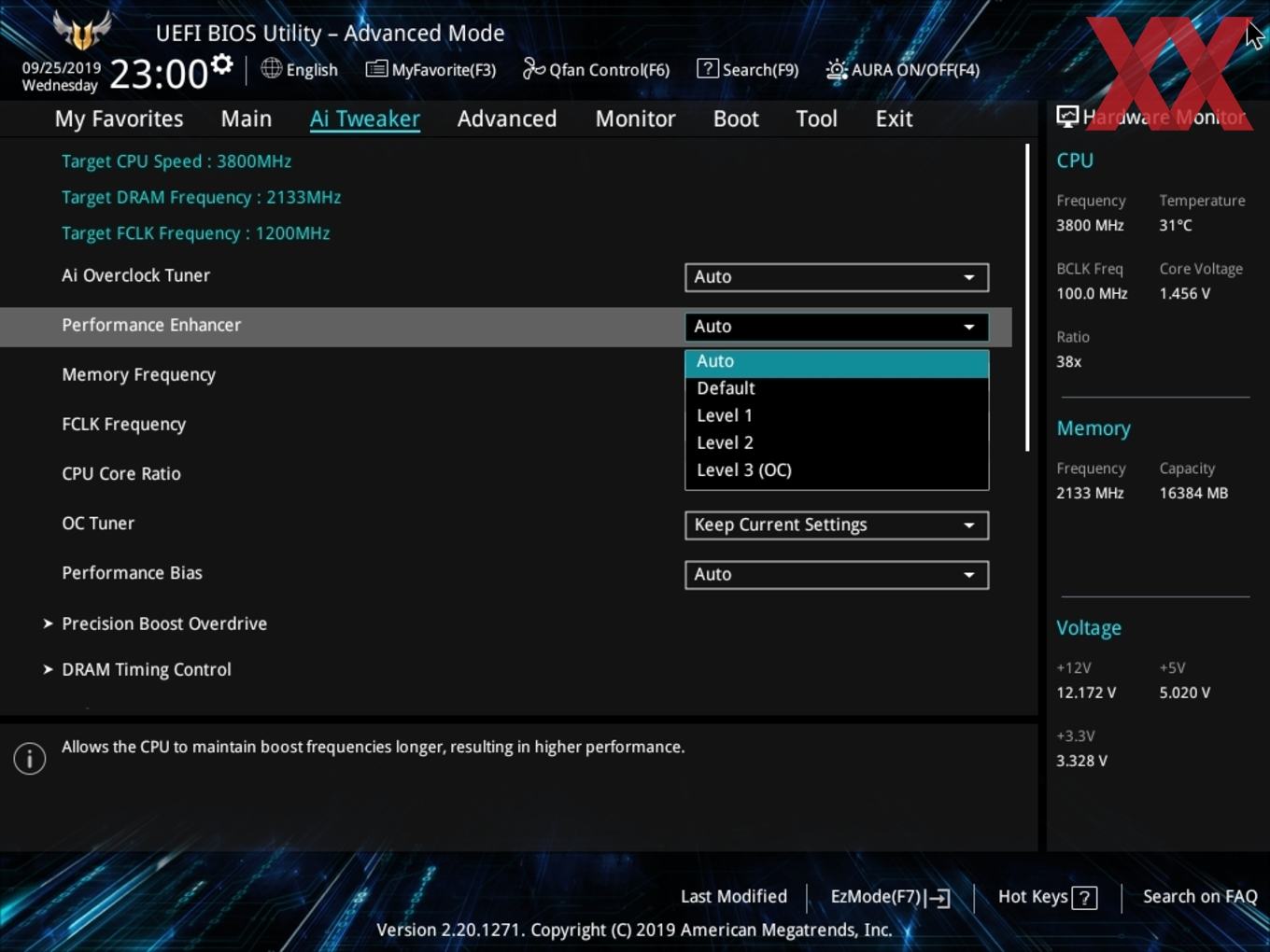Select Level 3 (OC) option
The height and width of the screenshot is (952, 1270).
(x=837, y=469)
